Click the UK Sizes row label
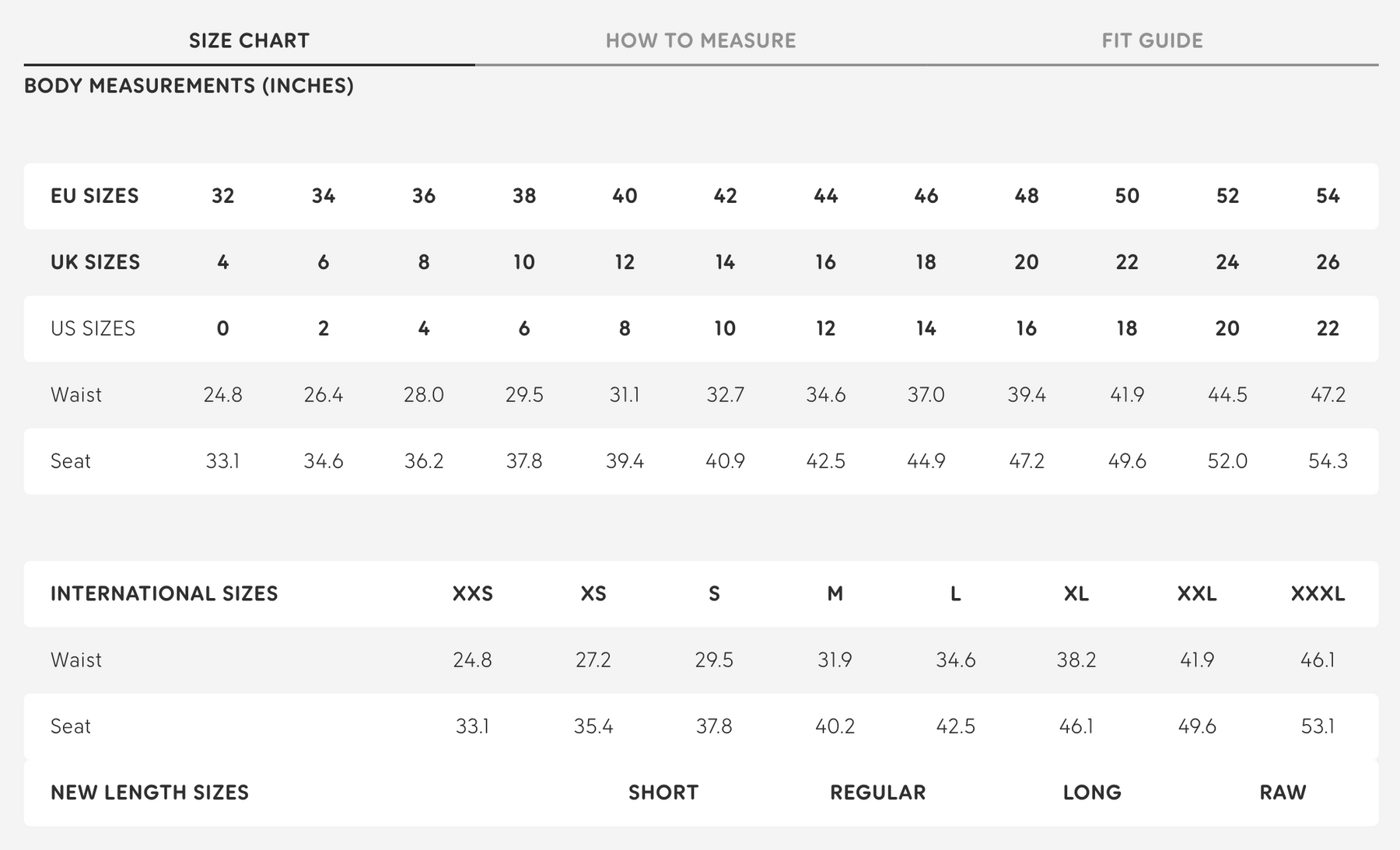 pos(96,262)
